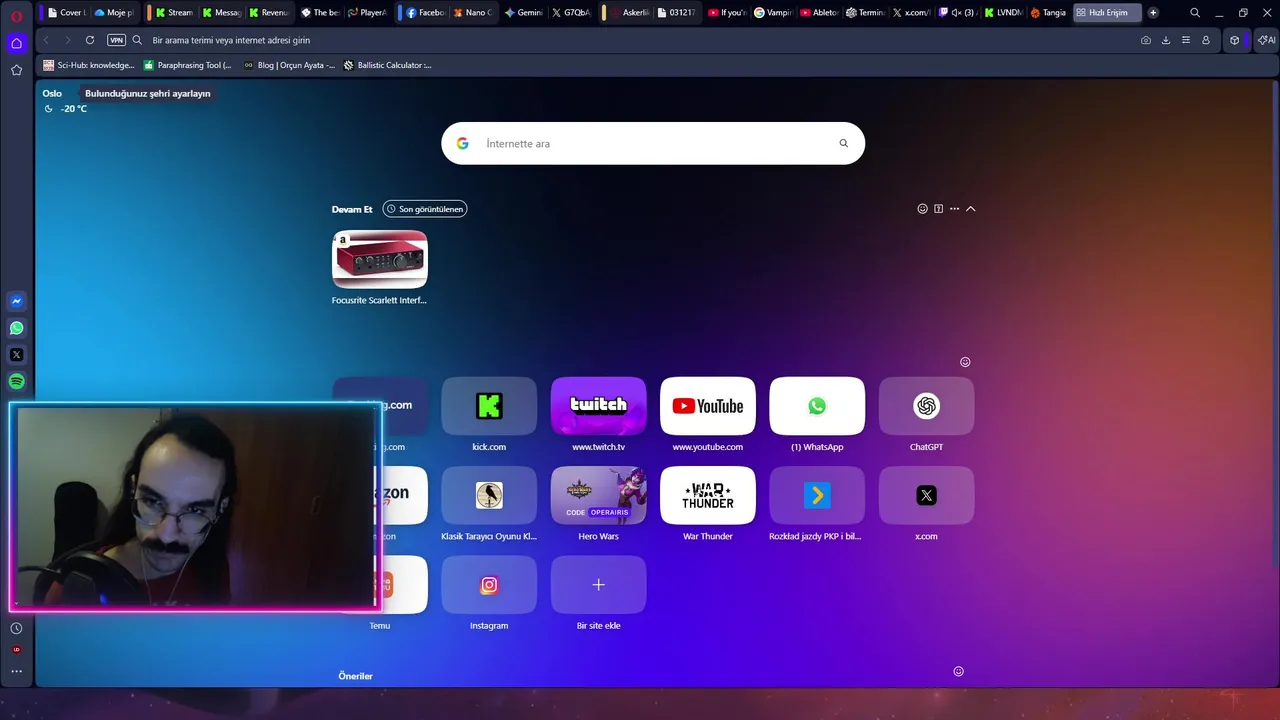Click emoji icon in Devam Et header
The height and width of the screenshot is (720, 1280).
click(922, 209)
